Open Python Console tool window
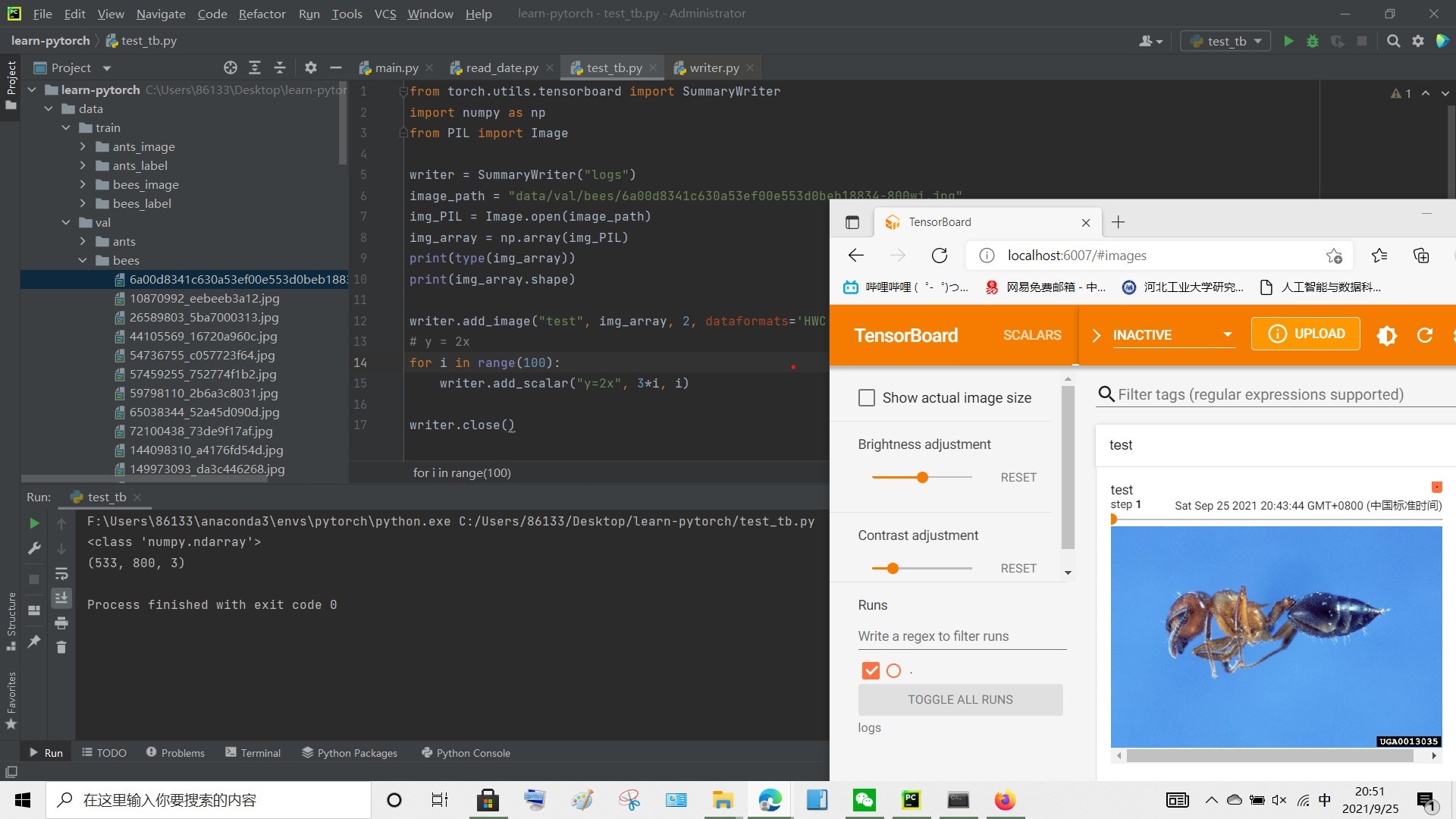The image size is (1456, 819). pos(466,752)
